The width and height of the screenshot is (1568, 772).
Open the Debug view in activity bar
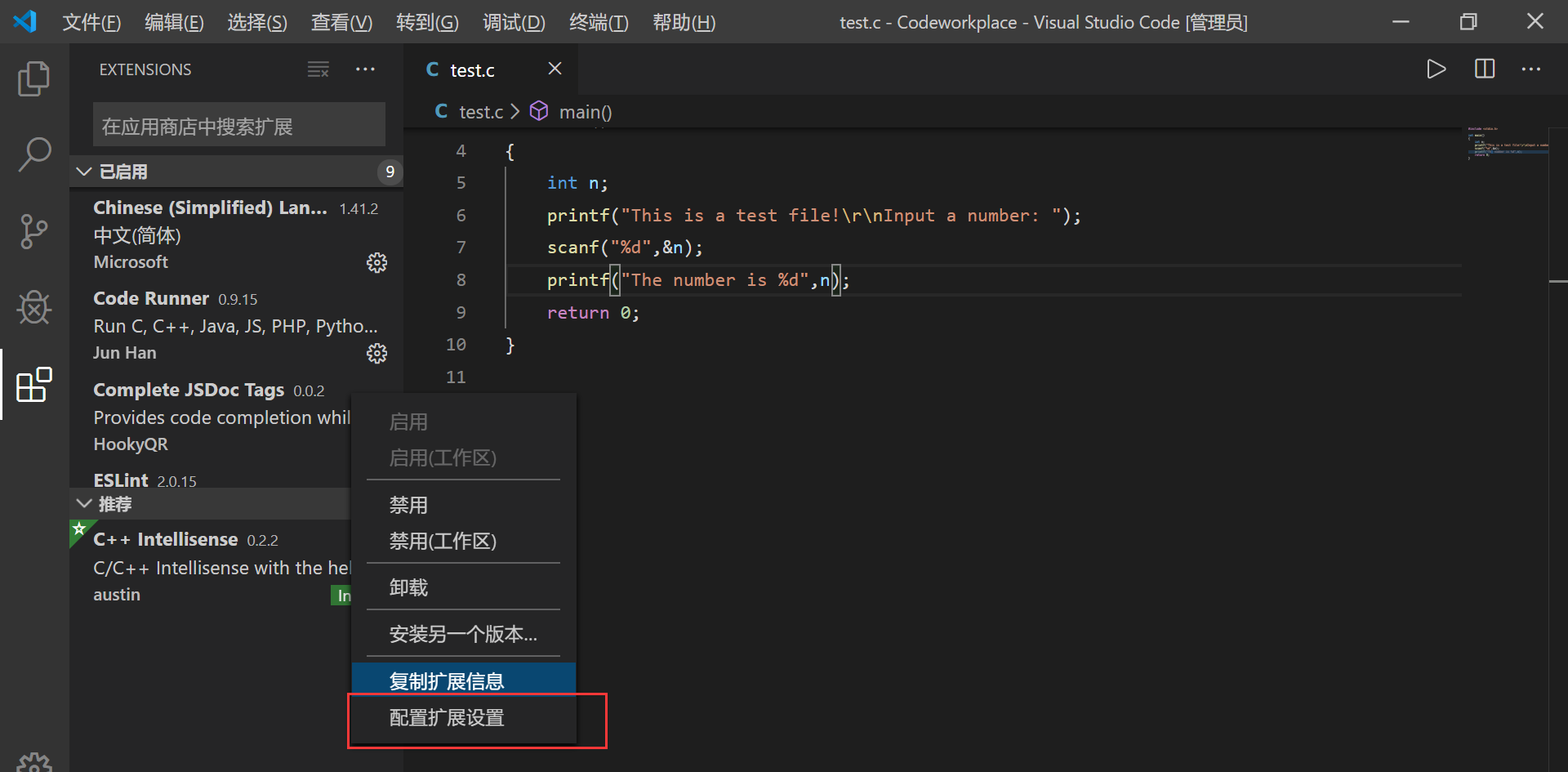pyautogui.click(x=34, y=308)
